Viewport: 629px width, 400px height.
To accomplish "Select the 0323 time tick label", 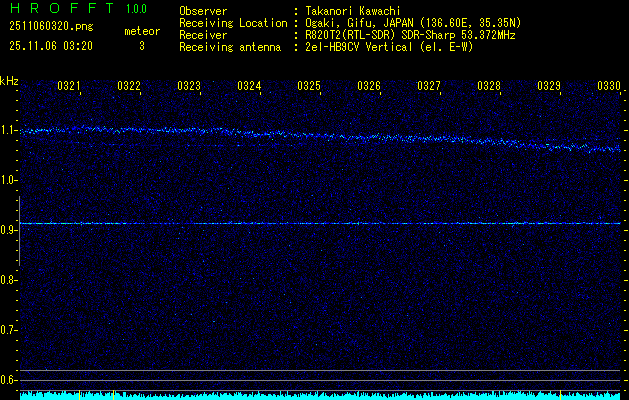I will [x=189, y=87].
